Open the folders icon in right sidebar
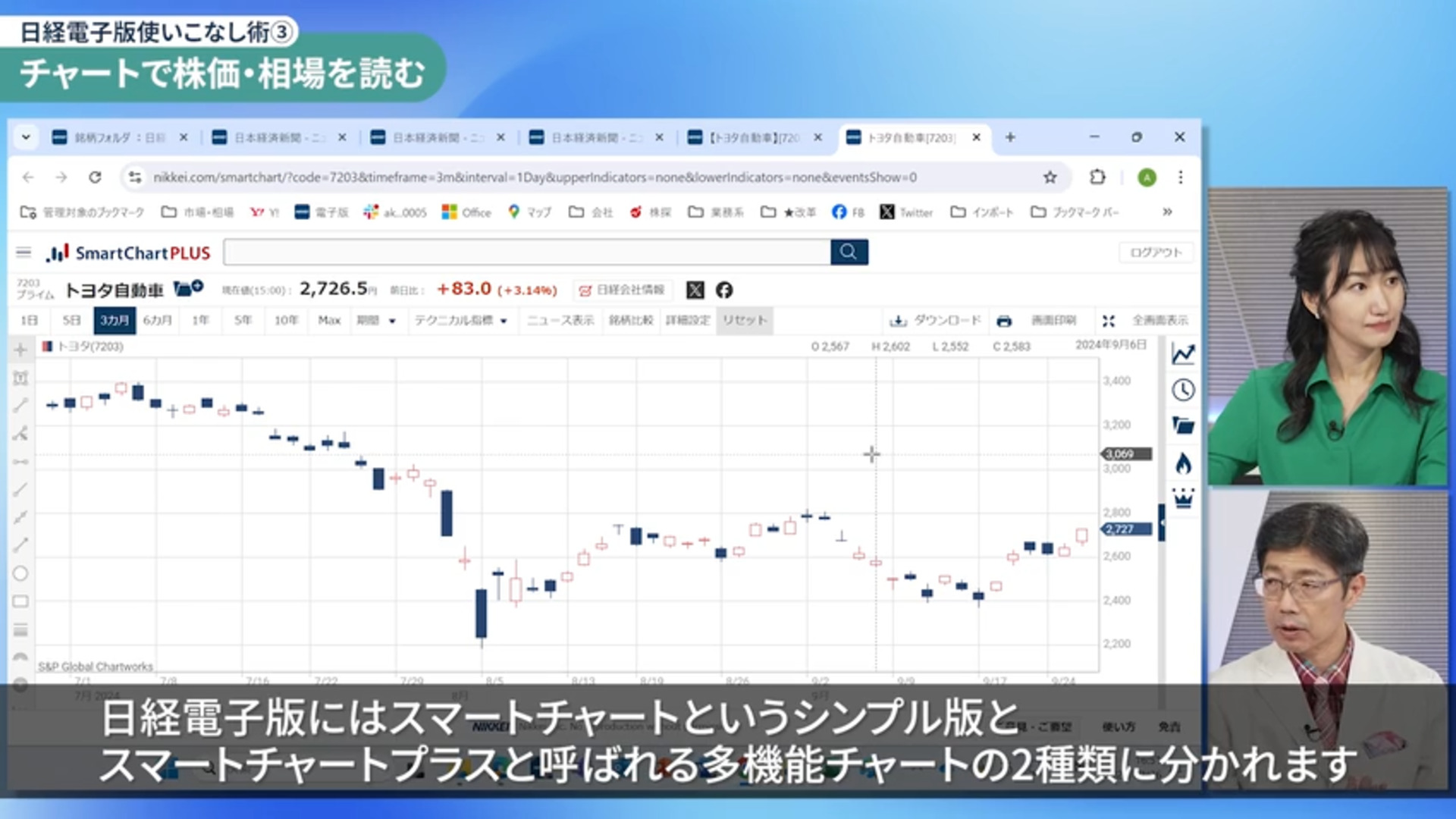This screenshot has width=1456, height=819. coord(1183,425)
